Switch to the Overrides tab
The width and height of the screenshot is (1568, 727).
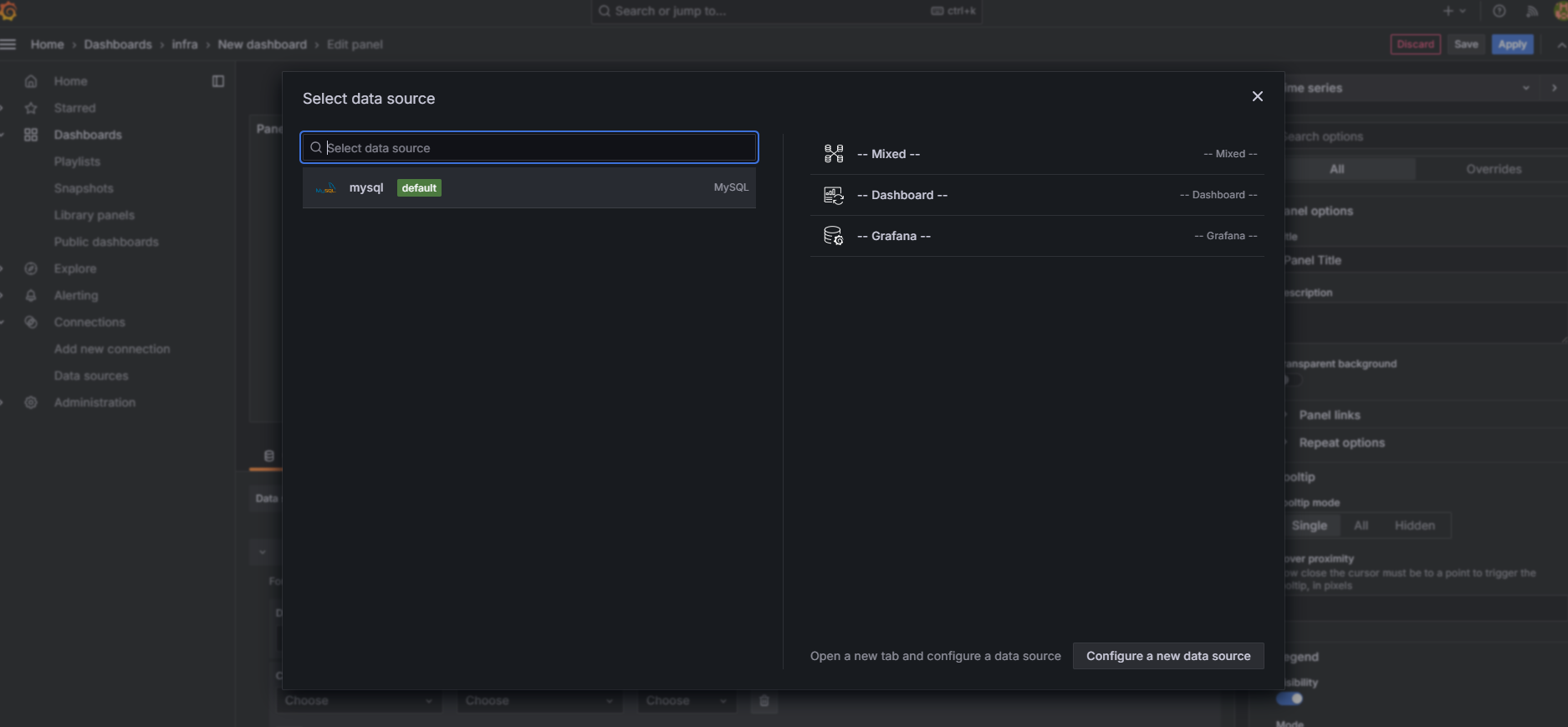click(x=1494, y=169)
